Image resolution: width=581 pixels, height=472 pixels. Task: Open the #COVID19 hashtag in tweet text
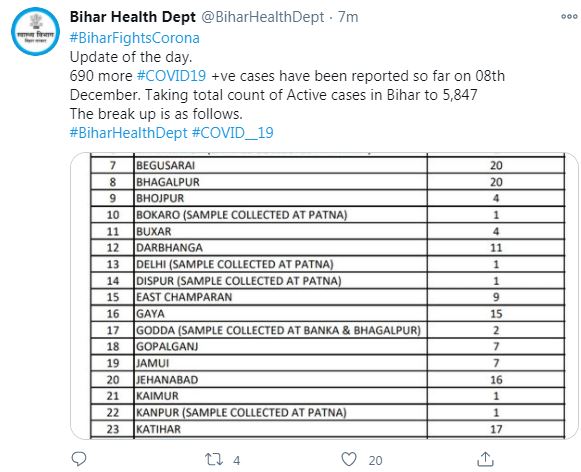click(171, 76)
